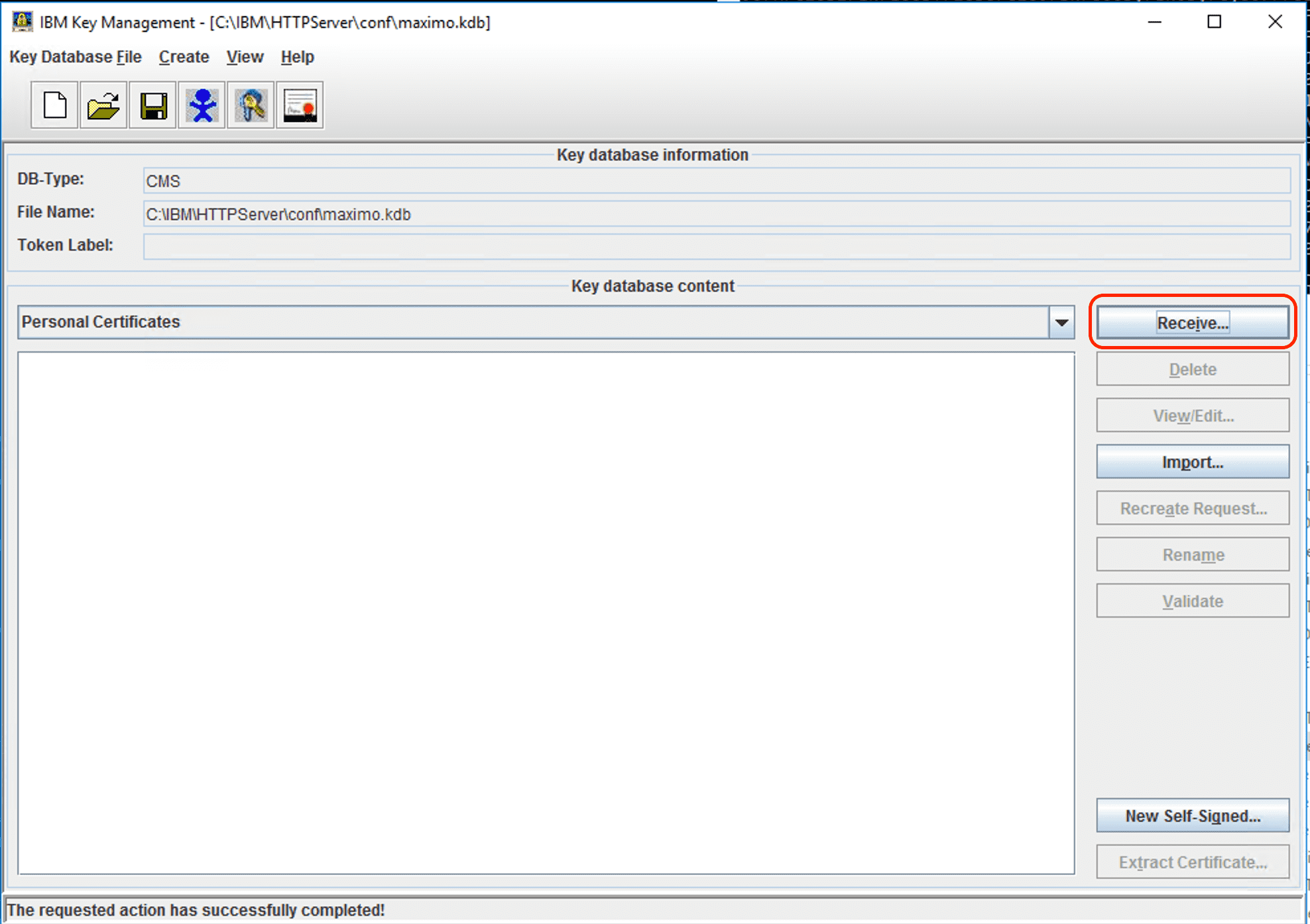The height and width of the screenshot is (924, 1310).
Task: Click the Import... button
Action: [x=1193, y=462]
